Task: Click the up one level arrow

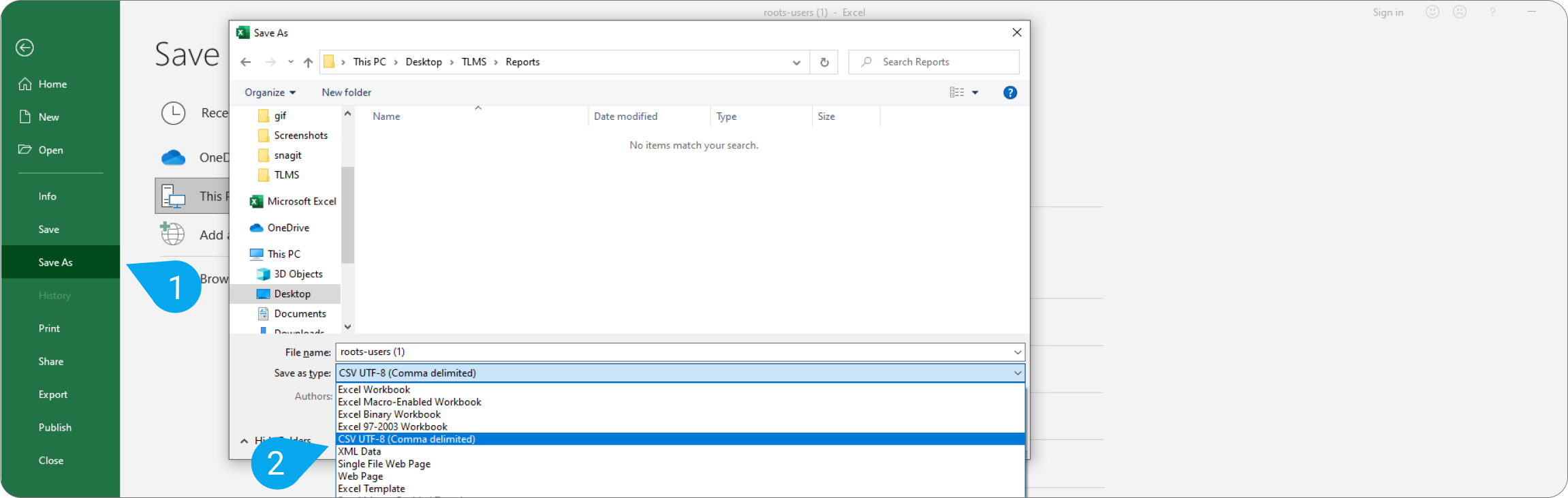Action: click(308, 62)
